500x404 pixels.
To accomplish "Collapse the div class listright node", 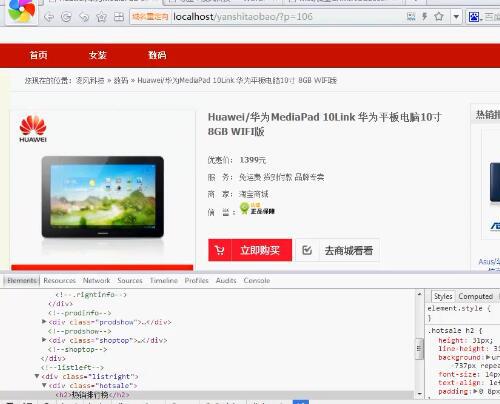I will click(37, 376).
